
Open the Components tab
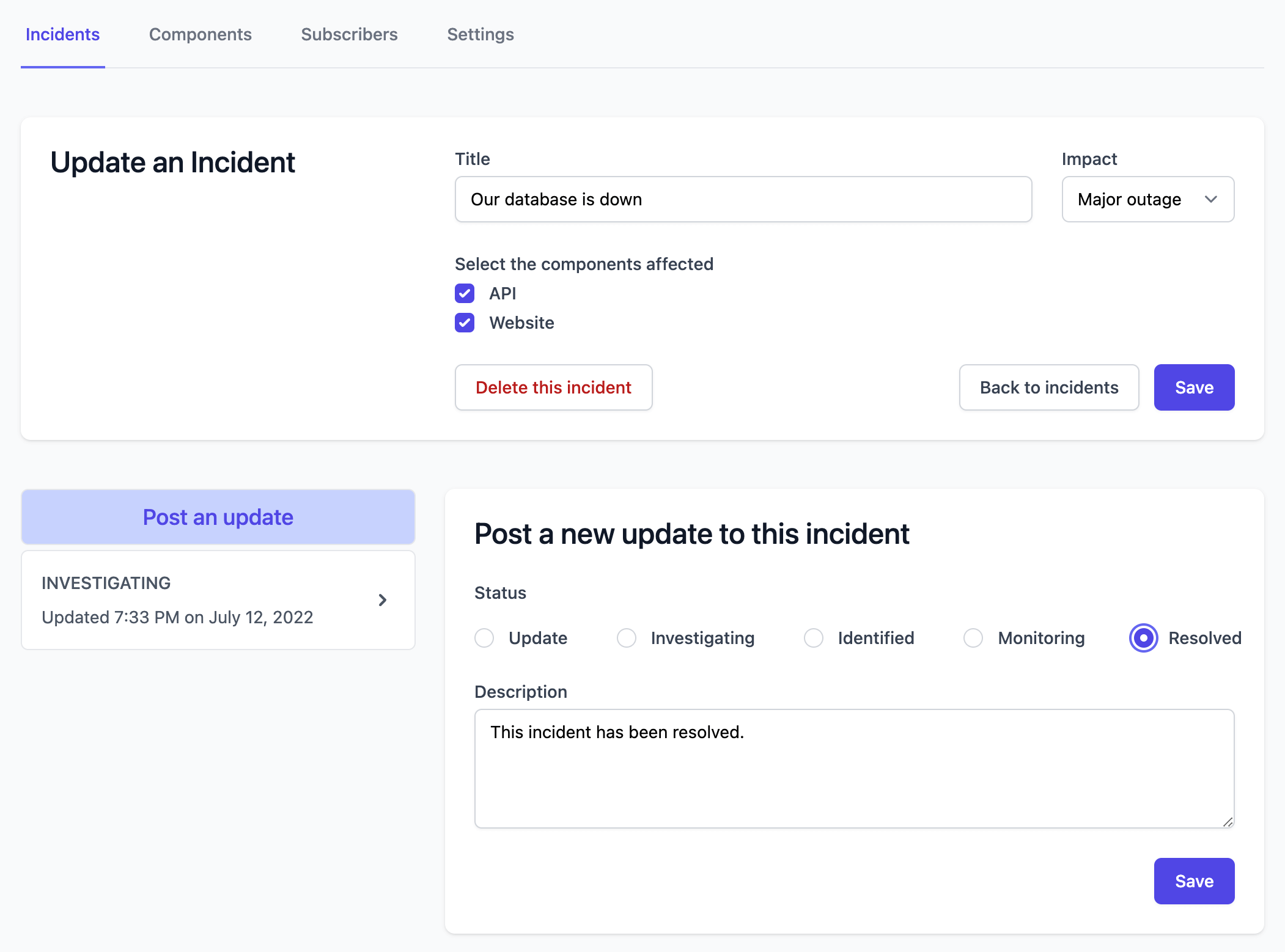pos(200,34)
